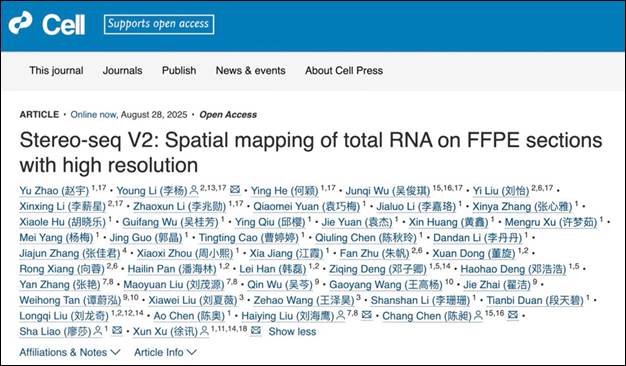Open author Longqi Liu link
Image resolution: width=626 pixels, height=366 pixels.
click(64, 316)
